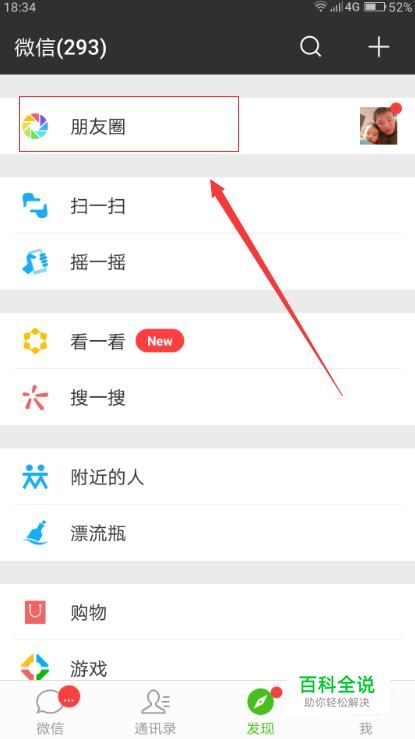Switch to the 通讯录 contacts tab
This screenshot has height=739, width=415.
[155, 712]
